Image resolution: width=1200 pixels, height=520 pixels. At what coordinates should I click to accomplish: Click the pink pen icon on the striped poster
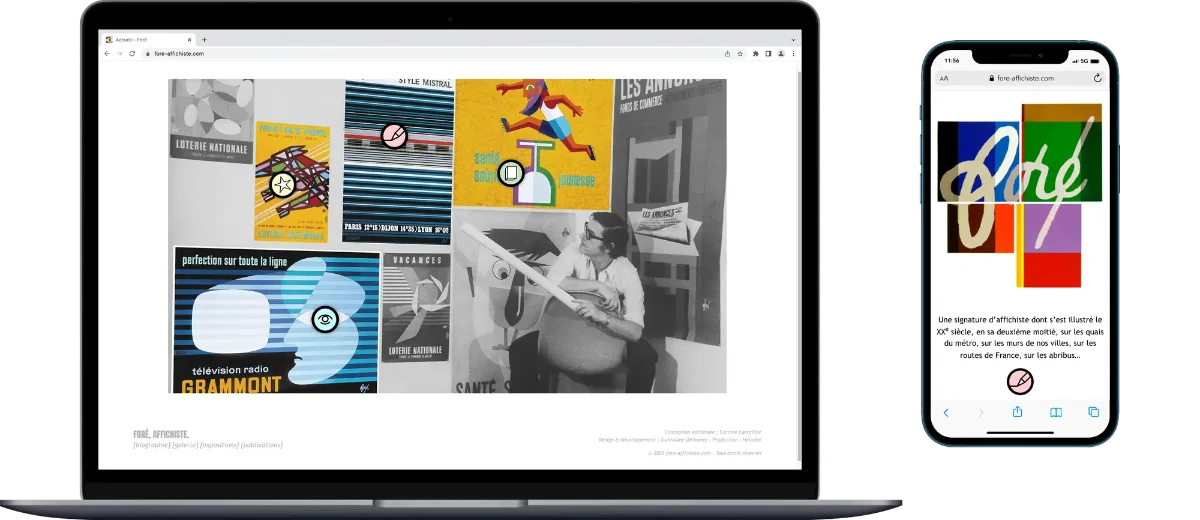pos(394,135)
